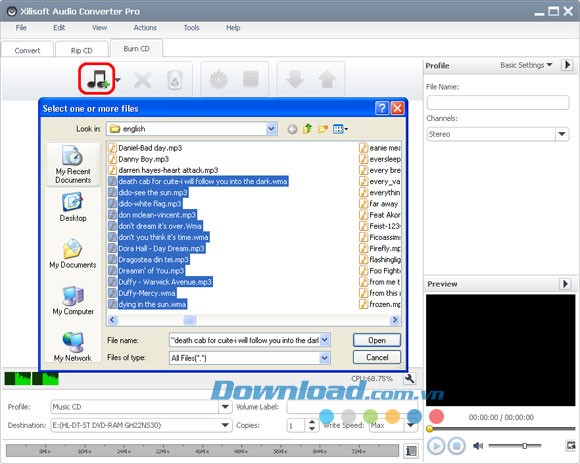Select Daniel-Bad day.mp3 file

tap(145, 148)
